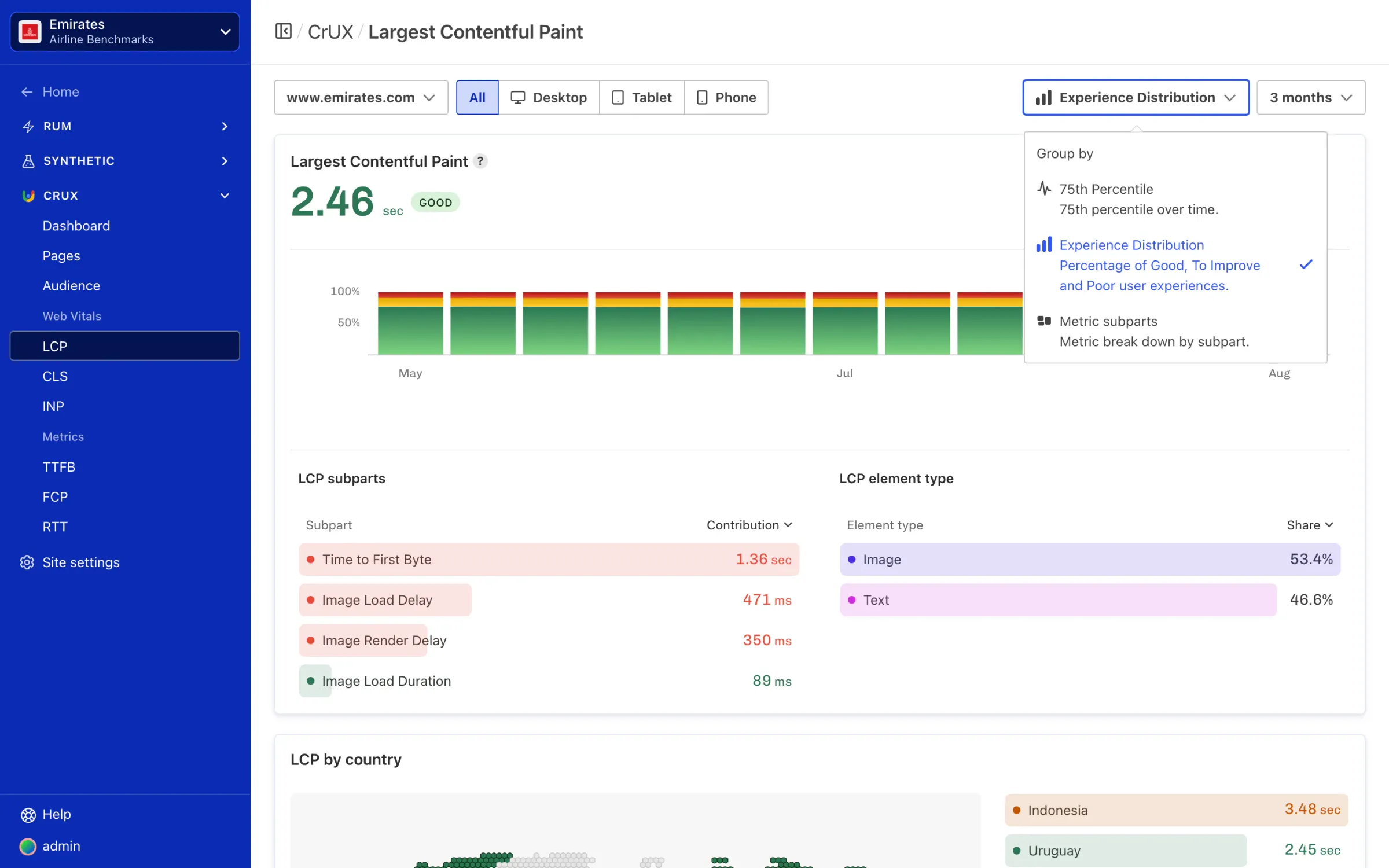Open FCP in the sidebar
The image size is (1389, 868).
point(55,496)
